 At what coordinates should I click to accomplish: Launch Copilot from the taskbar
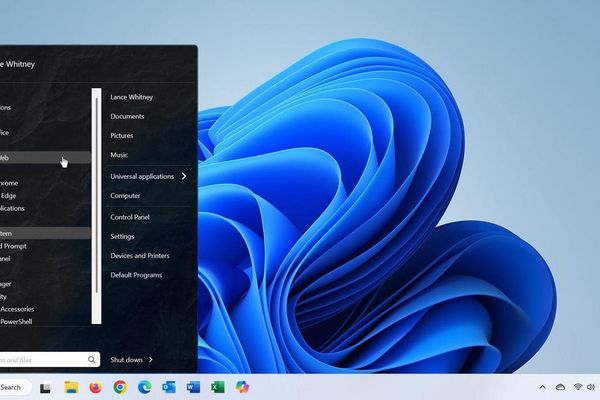point(242,387)
